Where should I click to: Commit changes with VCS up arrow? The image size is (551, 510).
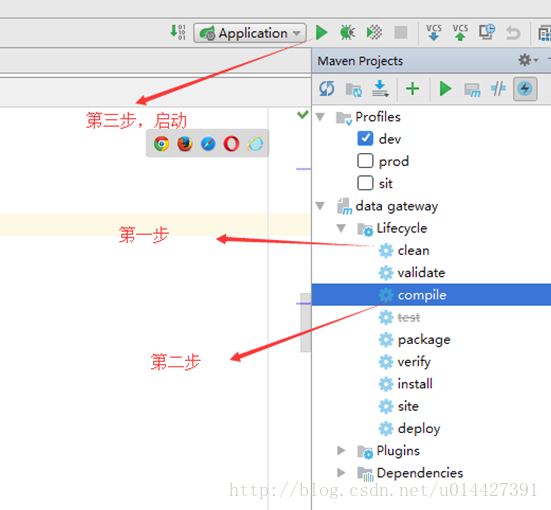[x=460, y=32]
